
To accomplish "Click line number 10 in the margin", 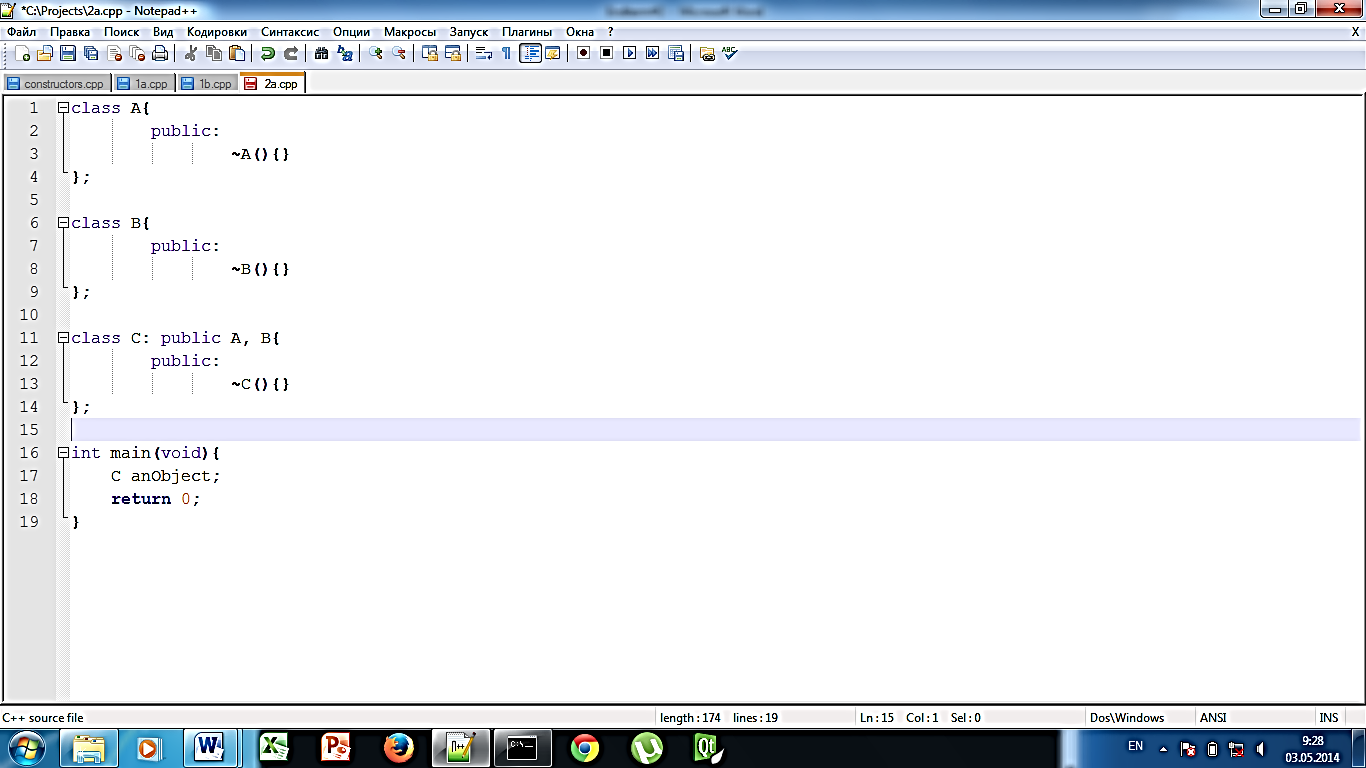I will click(x=29, y=315).
